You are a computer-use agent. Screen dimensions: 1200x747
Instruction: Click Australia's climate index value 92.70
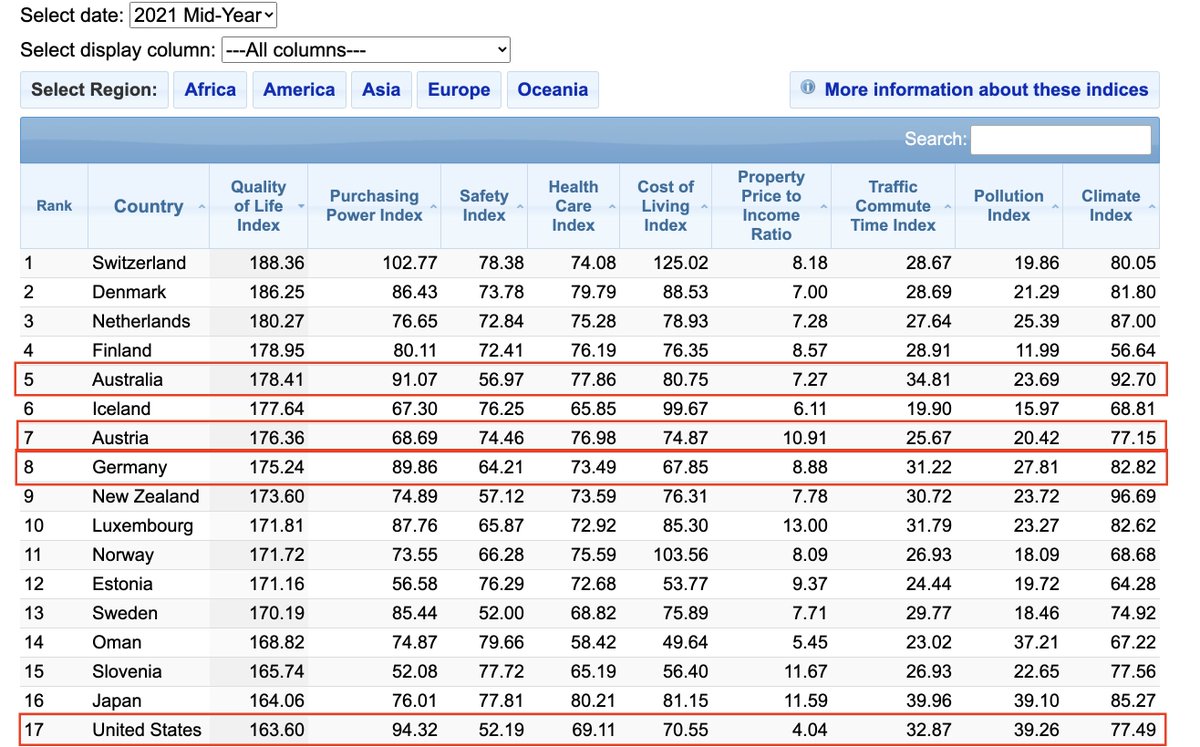coord(1131,380)
